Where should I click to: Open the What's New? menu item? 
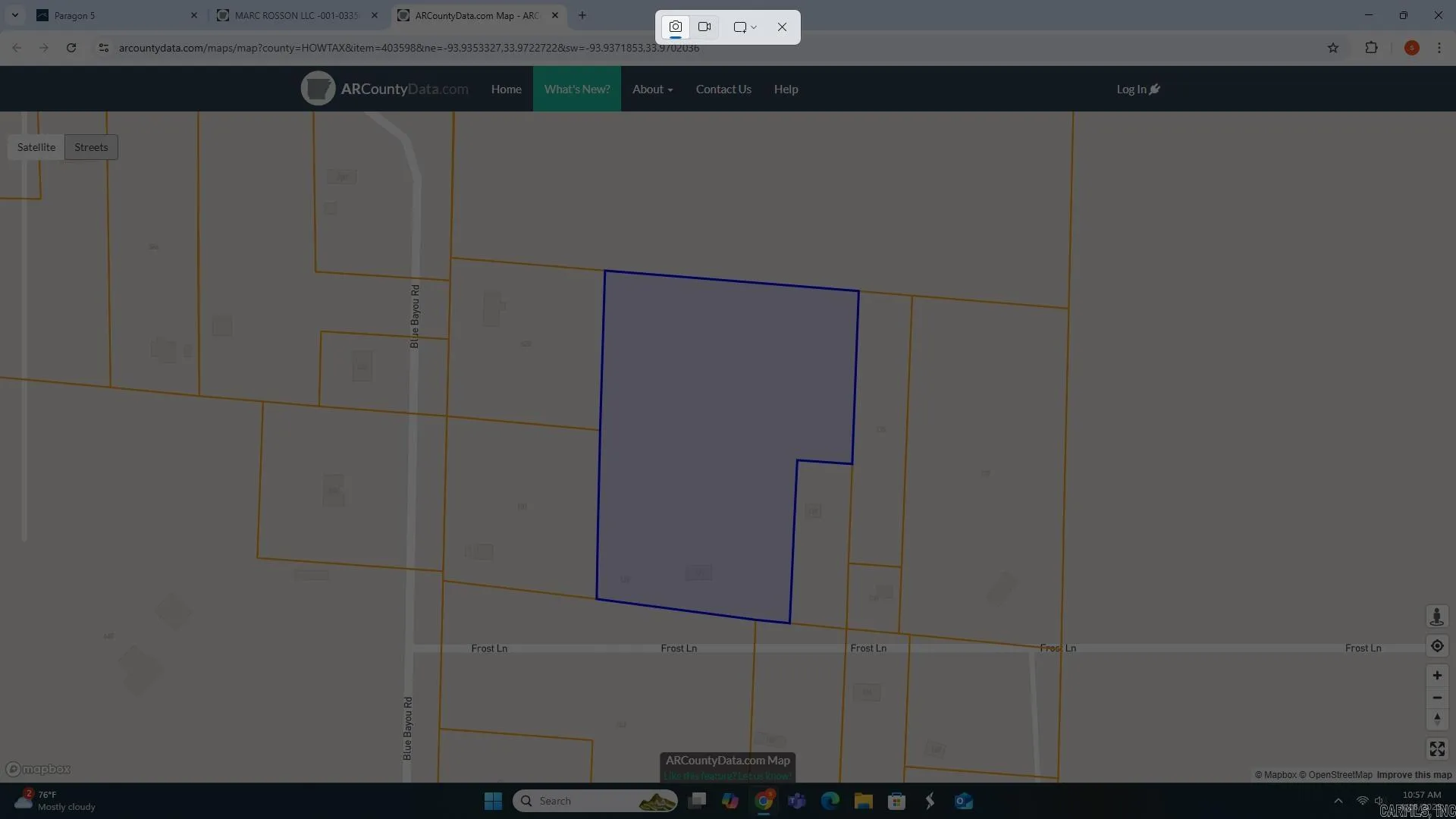pos(577,89)
